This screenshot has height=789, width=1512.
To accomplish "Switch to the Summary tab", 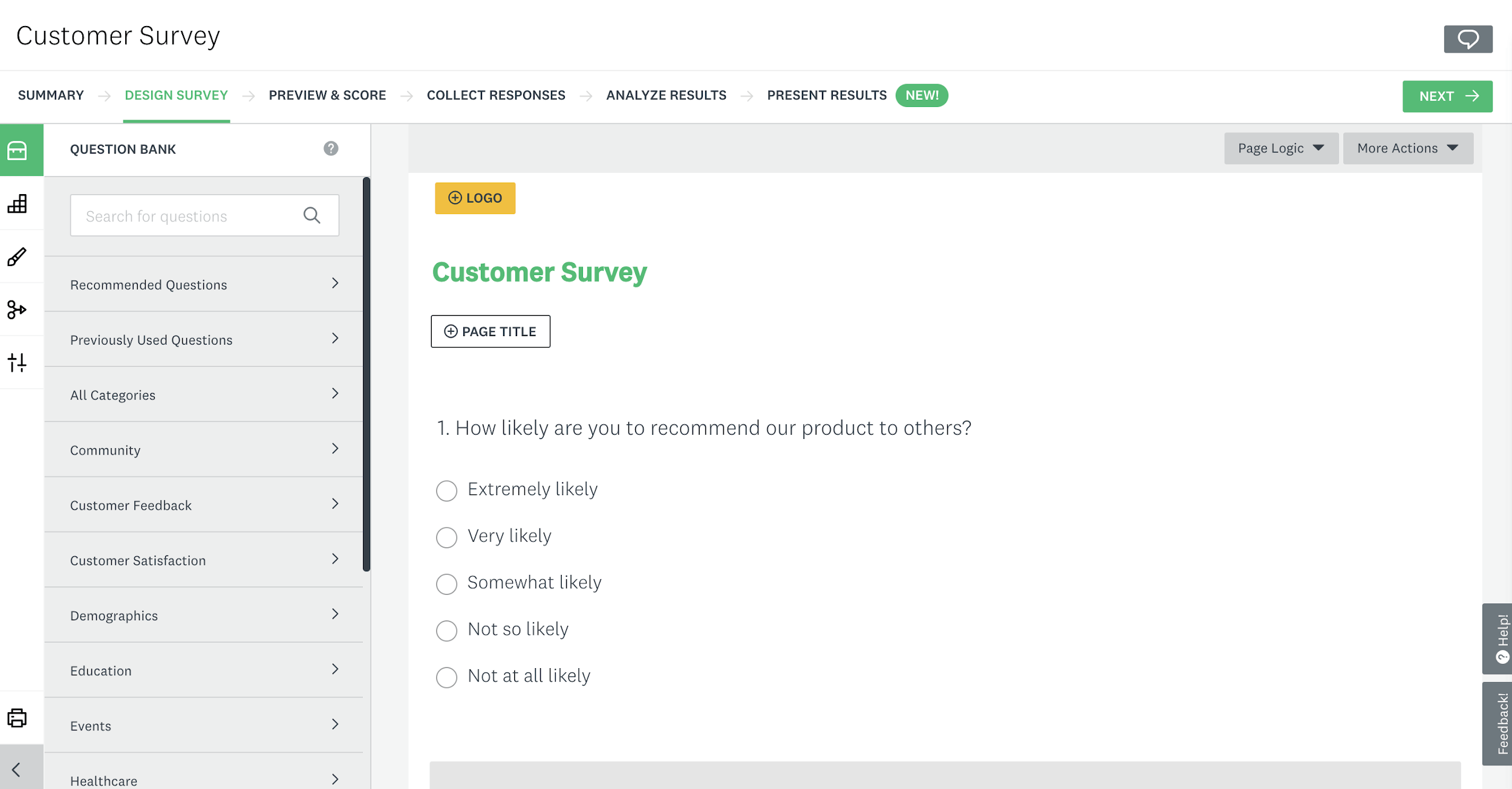I will click(51, 95).
